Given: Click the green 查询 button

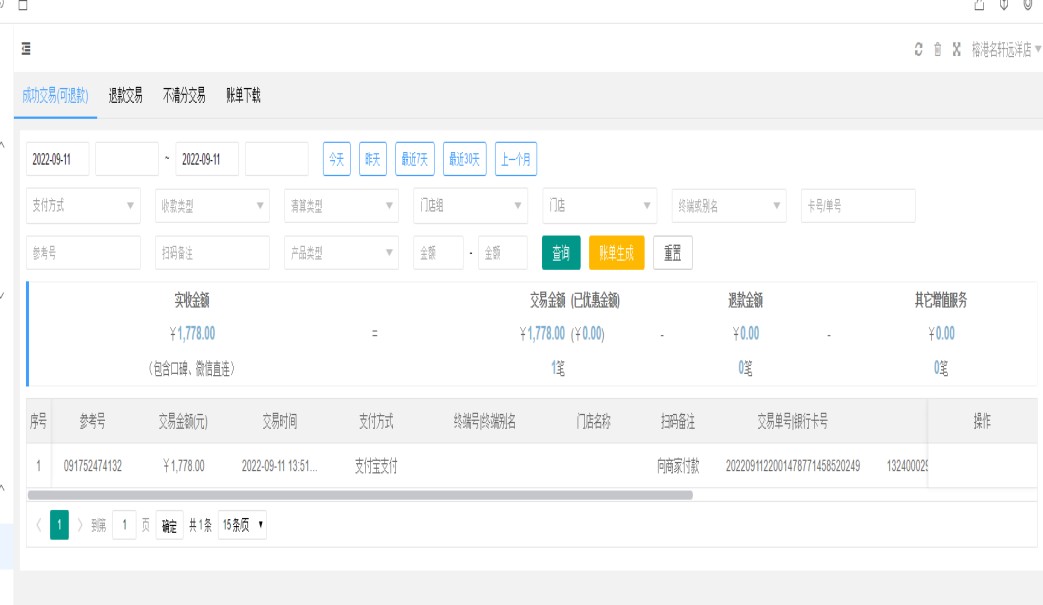Looking at the screenshot, I should click(x=561, y=253).
